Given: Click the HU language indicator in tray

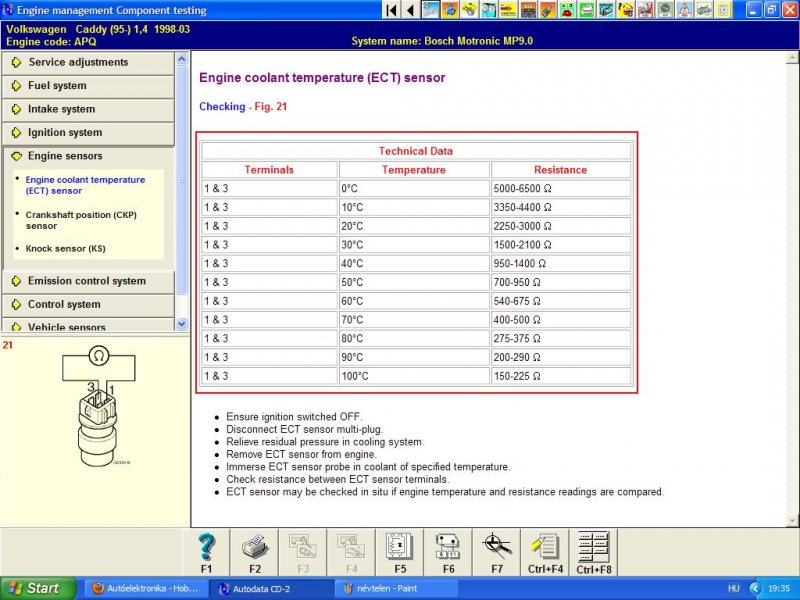Looking at the screenshot, I should [x=734, y=588].
